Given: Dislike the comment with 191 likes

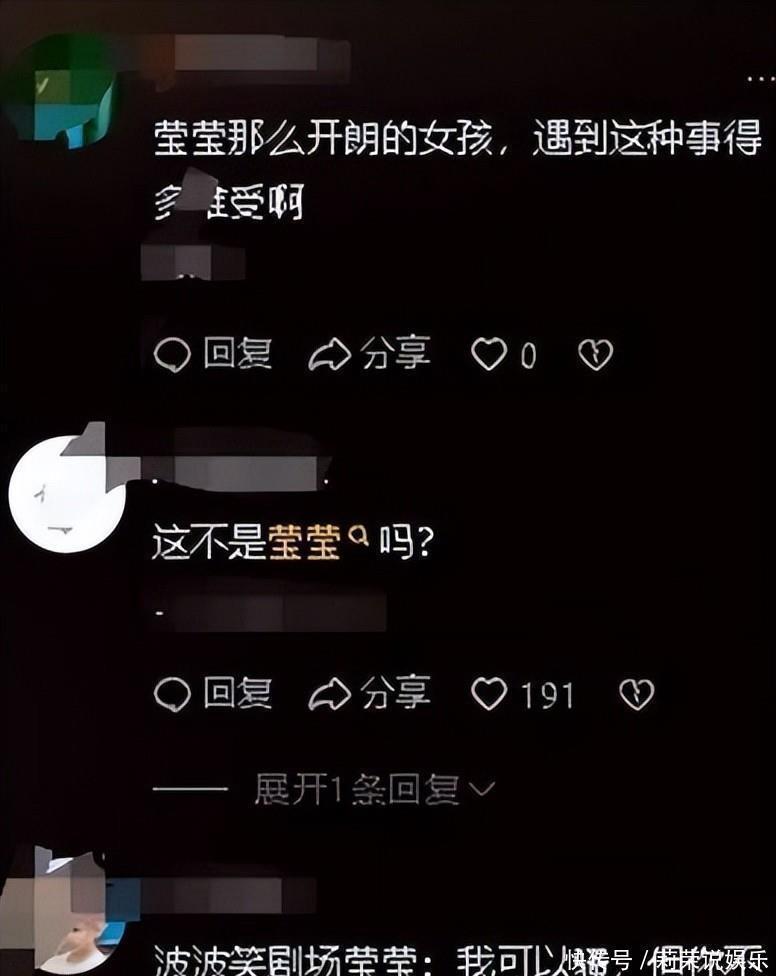Looking at the screenshot, I should 637,694.
